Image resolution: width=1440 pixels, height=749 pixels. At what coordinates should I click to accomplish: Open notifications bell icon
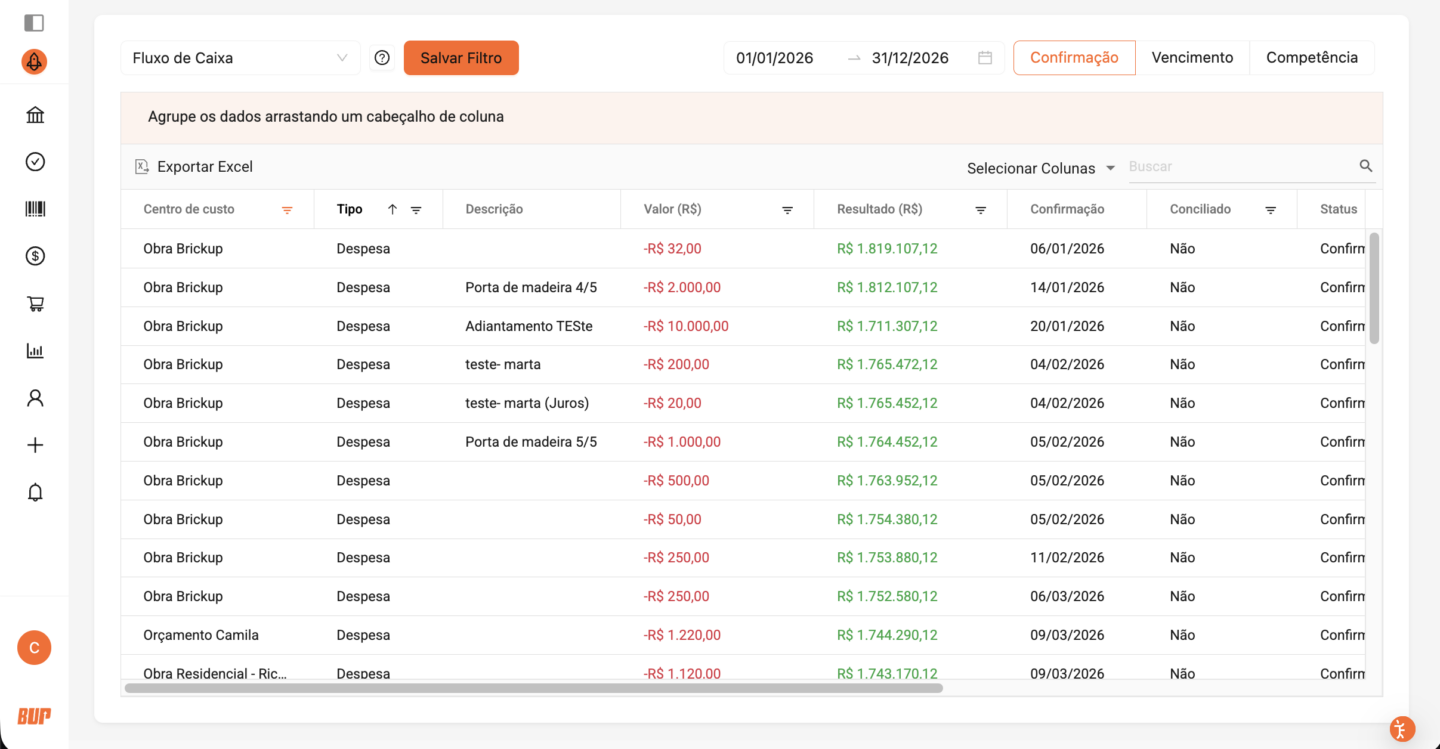point(35,492)
